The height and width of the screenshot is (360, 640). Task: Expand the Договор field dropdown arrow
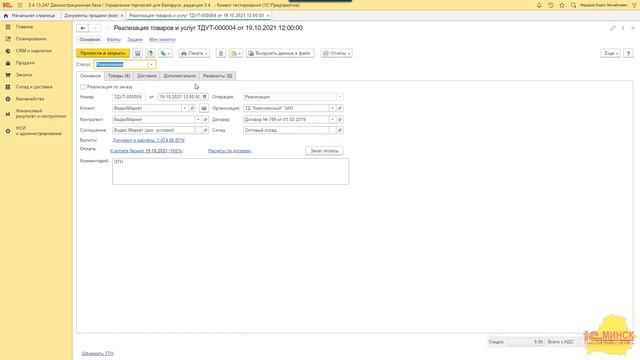[333, 120]
